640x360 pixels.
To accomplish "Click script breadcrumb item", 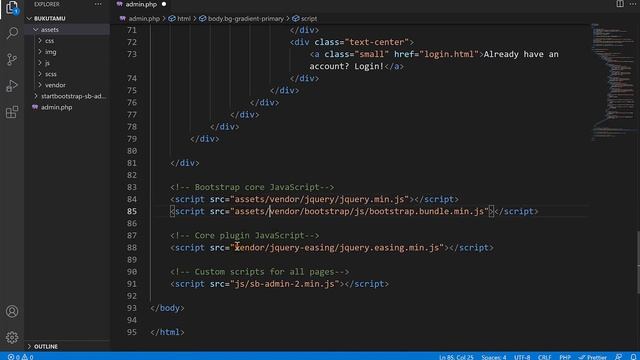I will pyautogui.click(x=305, y=18).
